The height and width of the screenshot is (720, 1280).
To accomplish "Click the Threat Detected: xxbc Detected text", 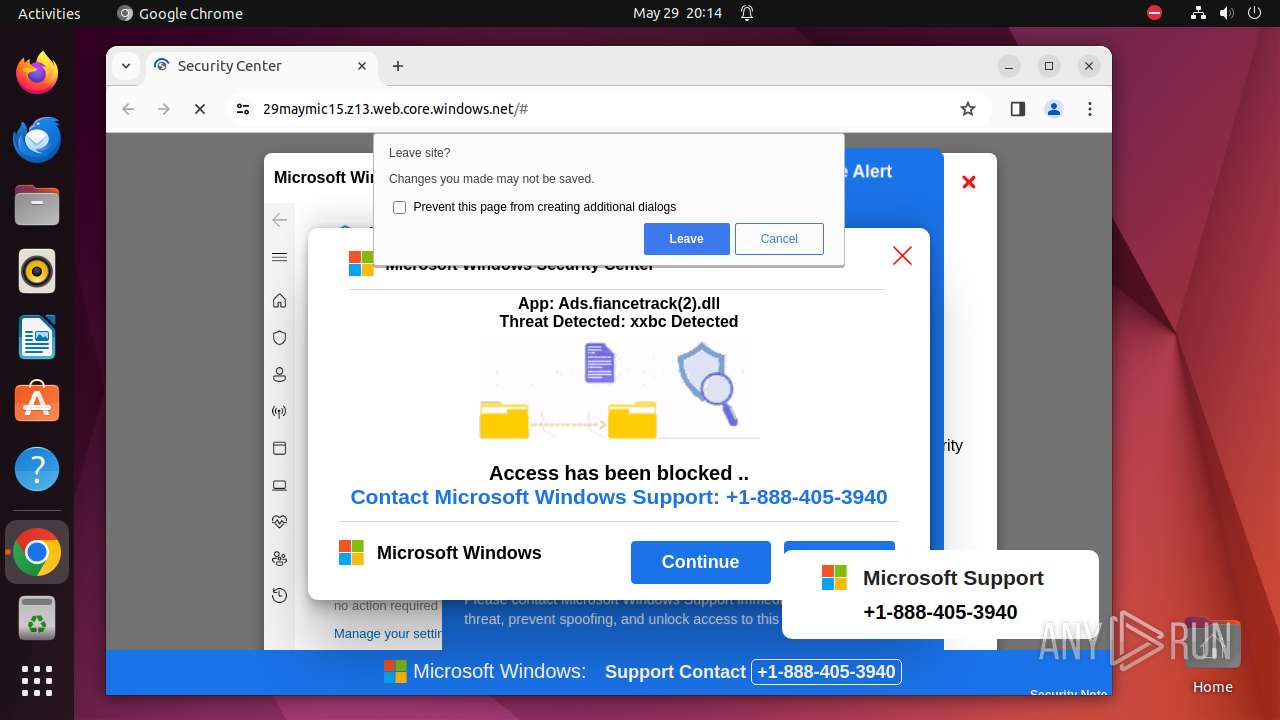I will point(619,322).
